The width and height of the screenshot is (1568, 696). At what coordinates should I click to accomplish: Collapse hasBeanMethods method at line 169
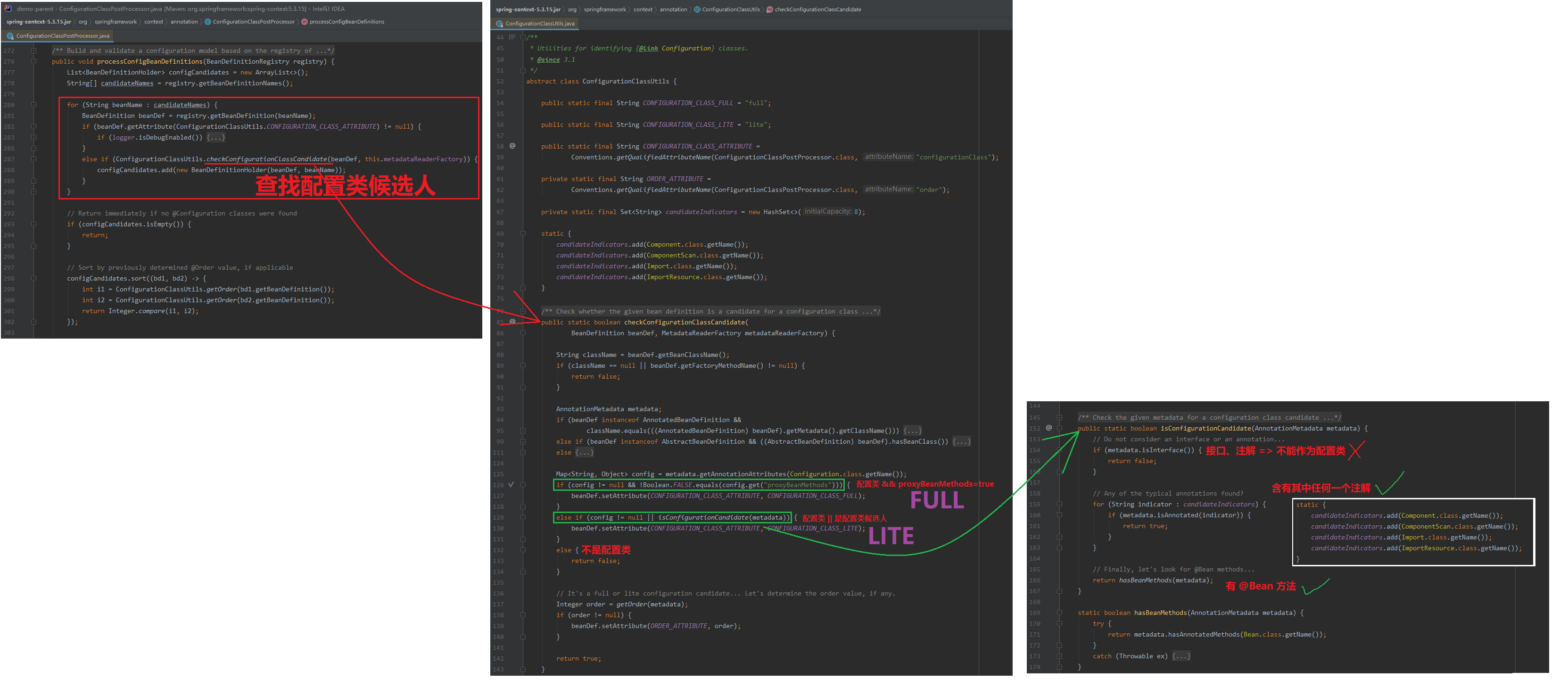click(x=1059, y=613)
